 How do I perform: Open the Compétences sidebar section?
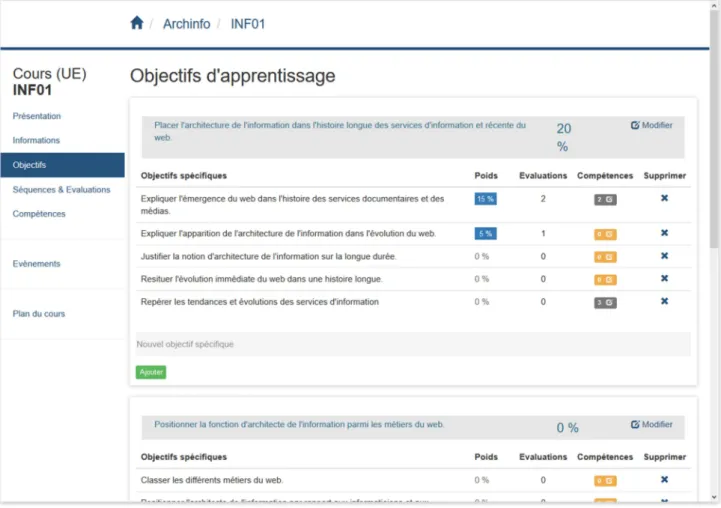coord(39,214)
